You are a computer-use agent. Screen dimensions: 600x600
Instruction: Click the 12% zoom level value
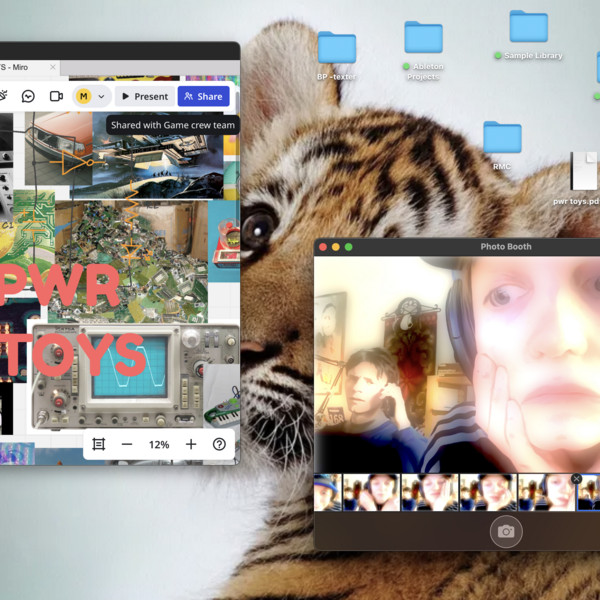tap(159, 445)
